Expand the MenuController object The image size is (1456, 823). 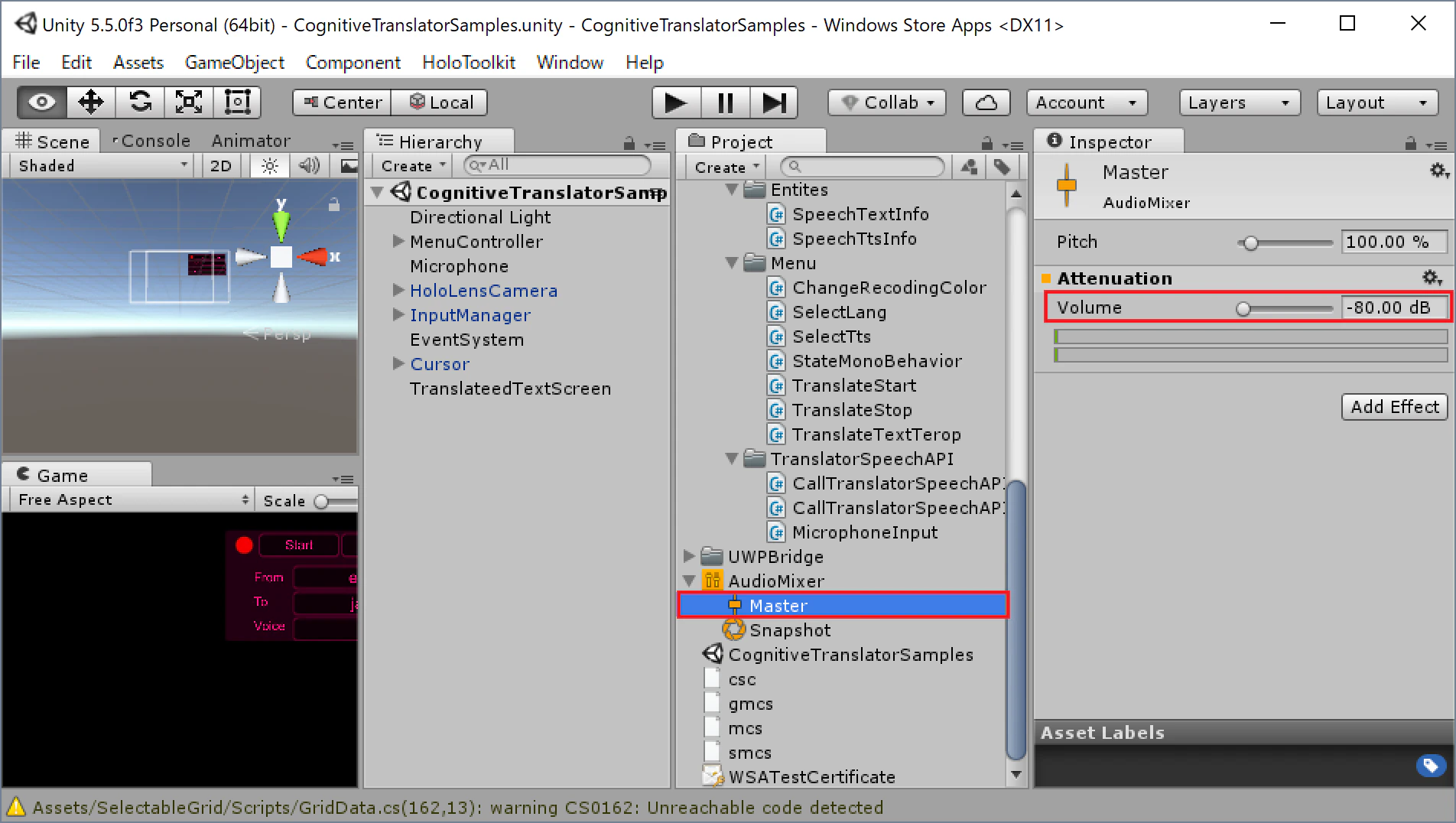(398, 241)
